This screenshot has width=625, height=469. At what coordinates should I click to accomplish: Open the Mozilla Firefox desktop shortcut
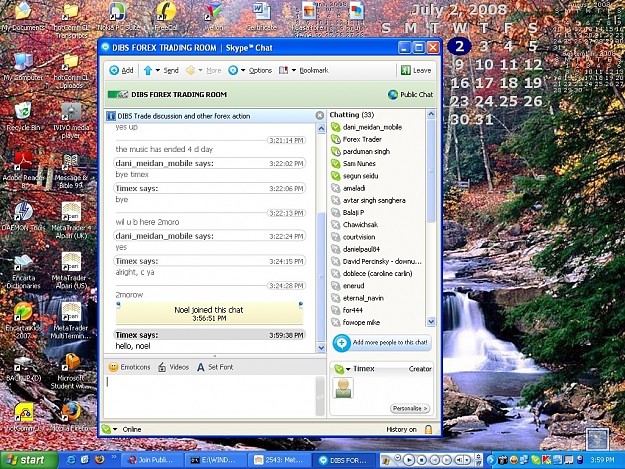tap(71, 417)
